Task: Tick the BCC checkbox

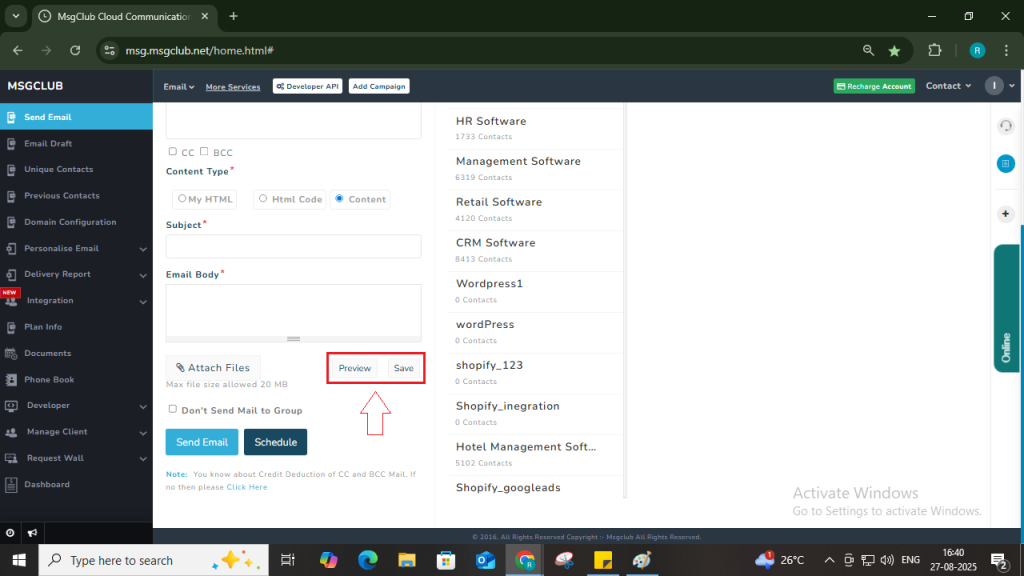Action: click(x=204, y=152)
